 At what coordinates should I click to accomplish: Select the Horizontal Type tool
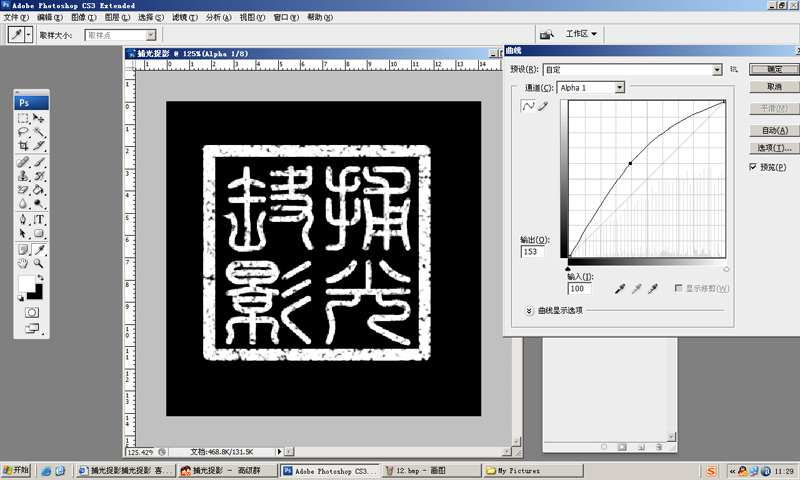(x=39, y=219)
